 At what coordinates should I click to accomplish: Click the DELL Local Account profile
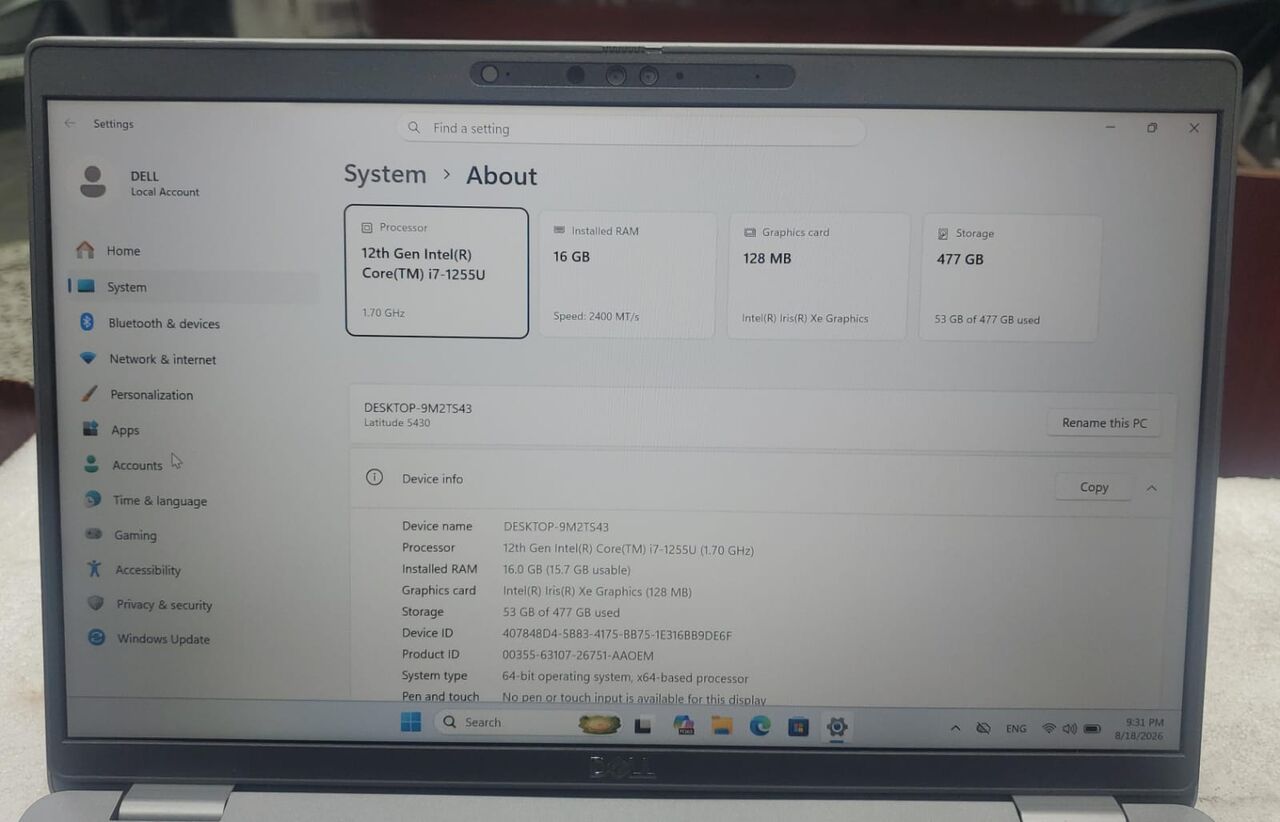pyautogui.click(x=140, y=182)
